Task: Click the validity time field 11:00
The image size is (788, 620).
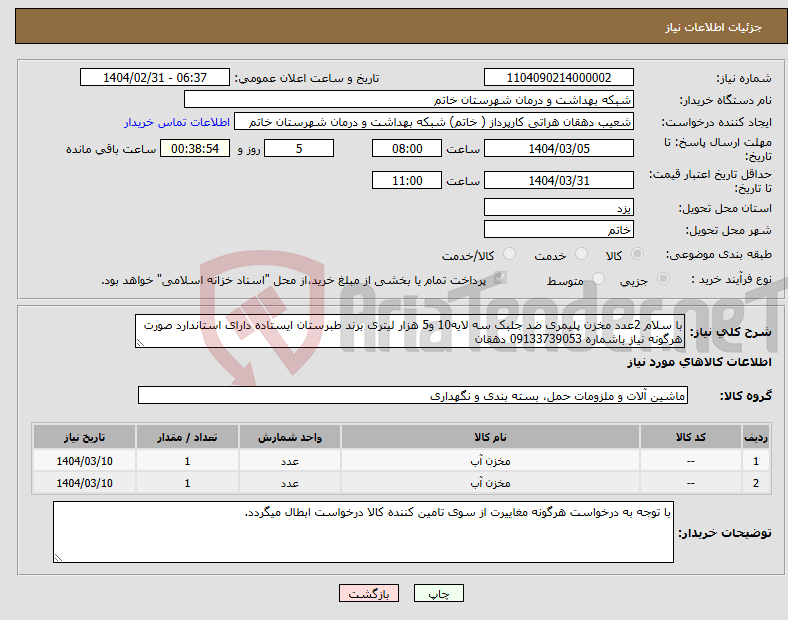Action: click(x=407, y=180)
